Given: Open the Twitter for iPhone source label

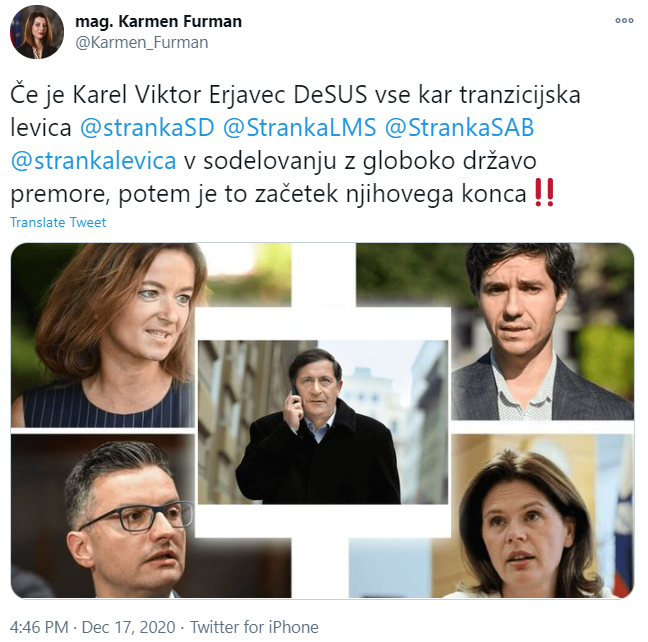Looking at the screenshot, I should pos(254,627).
